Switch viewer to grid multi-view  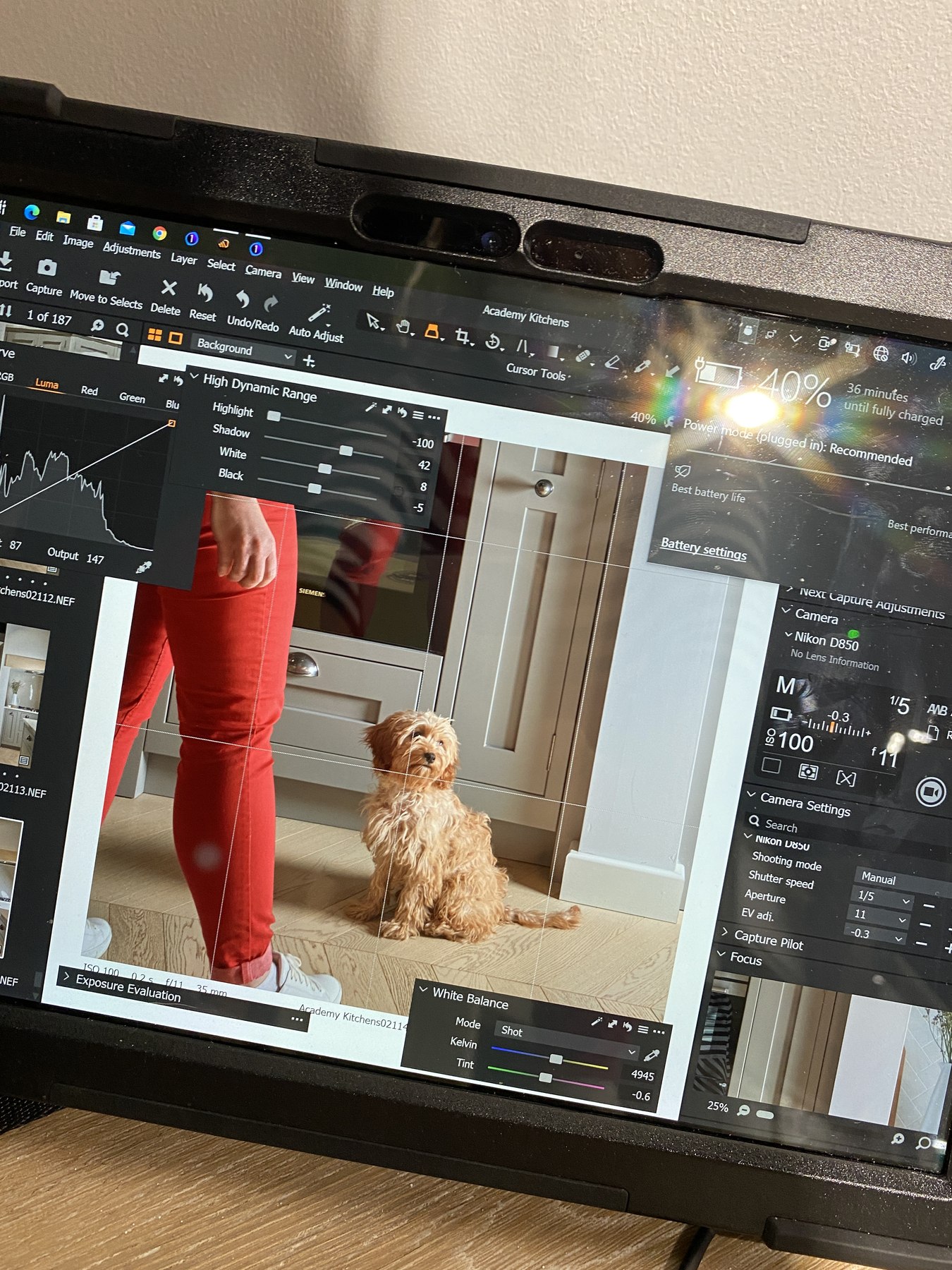(x=154, y=334)
